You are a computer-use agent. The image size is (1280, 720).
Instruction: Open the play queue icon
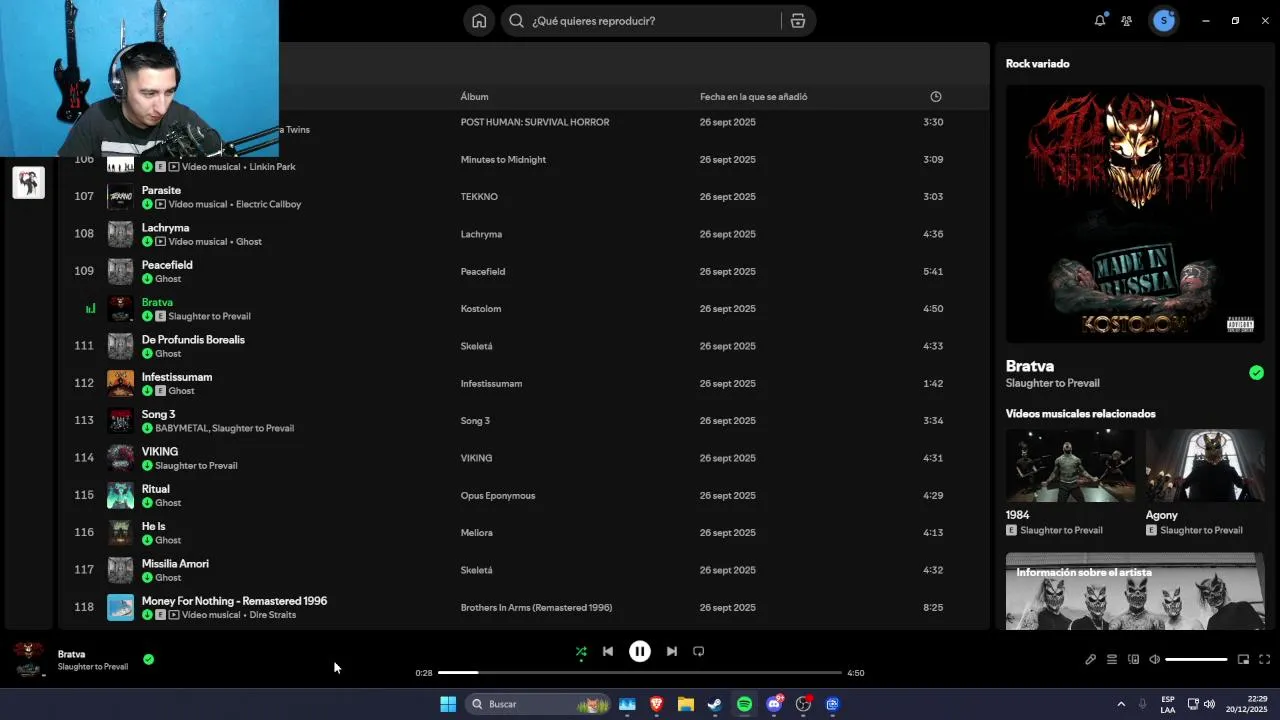[1112, 659]
